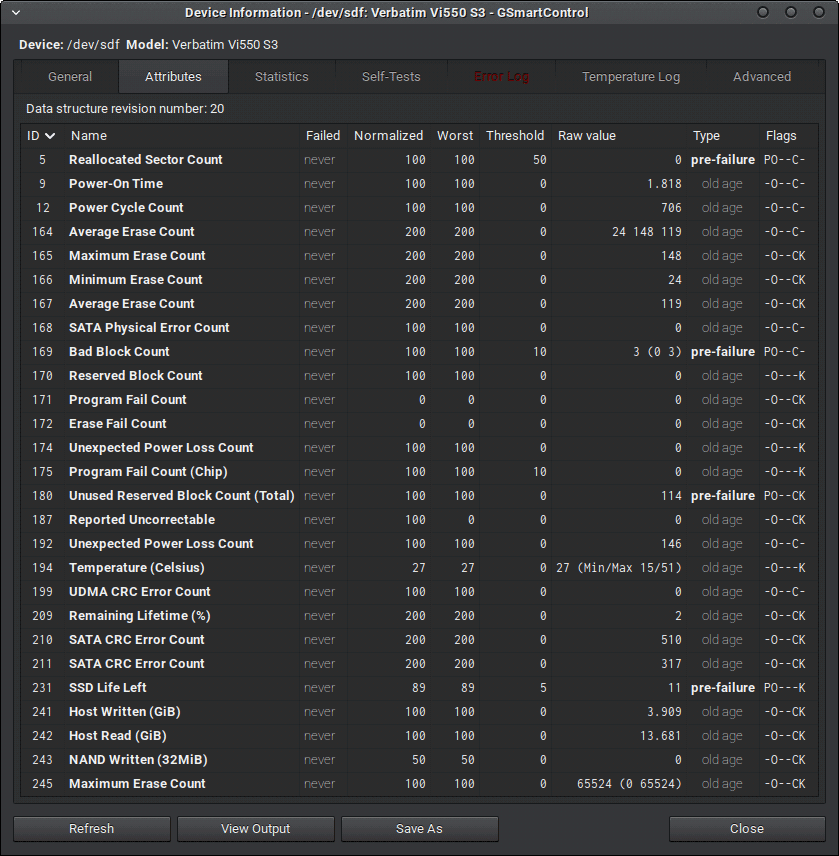Click raw value 65524 (0 65524)
Screen dimensions: 839x856
click(x=629, y=784)
